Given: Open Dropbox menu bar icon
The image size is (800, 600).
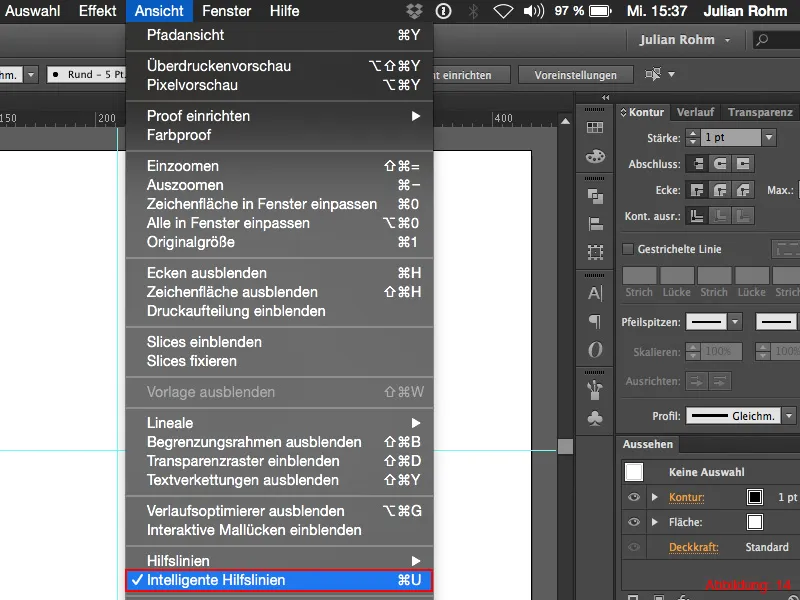Looking at the screenshot, I should (414, 11).
